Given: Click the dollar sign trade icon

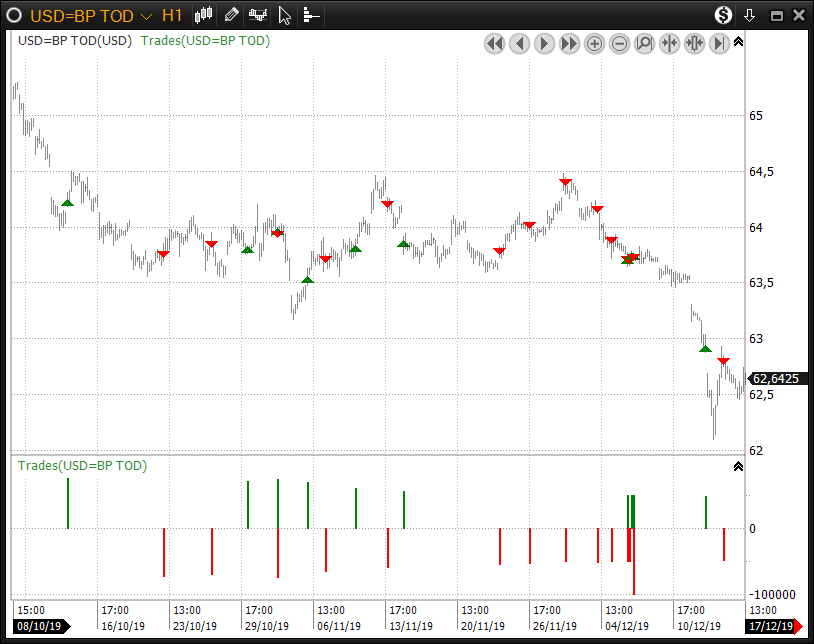Looking at the screenshot, I should pos(723,15).
